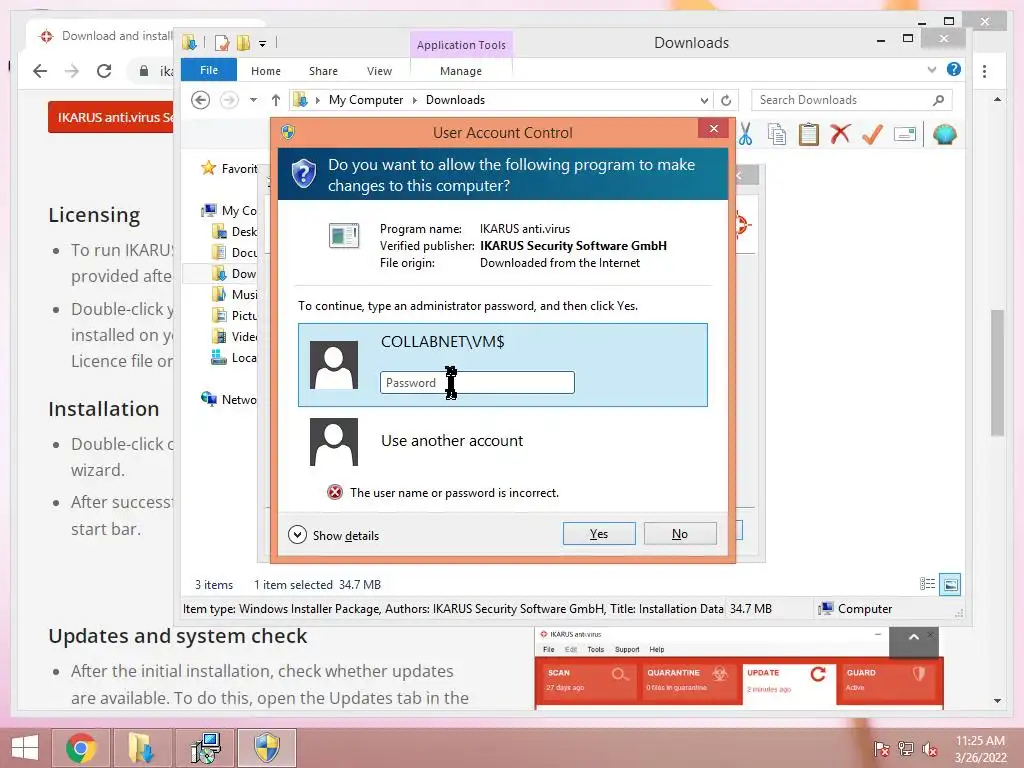
Task: Open the View ribbon tab
Action: [x=379, y=71]
